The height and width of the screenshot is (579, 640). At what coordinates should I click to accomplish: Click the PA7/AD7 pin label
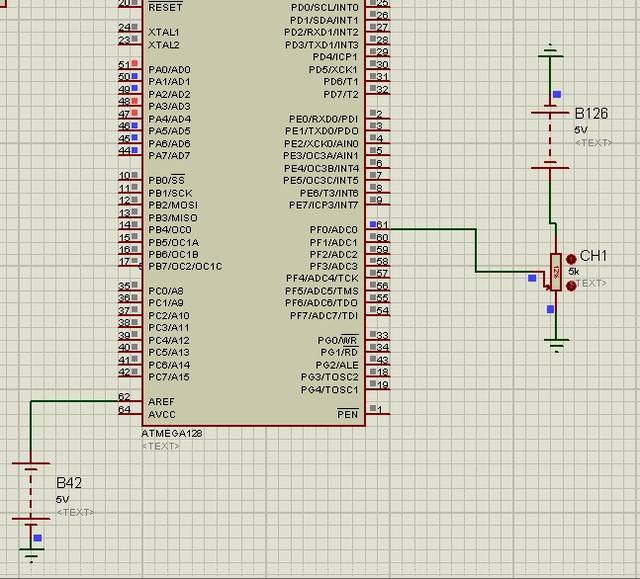pyautogui.click(x=169, y=155)
